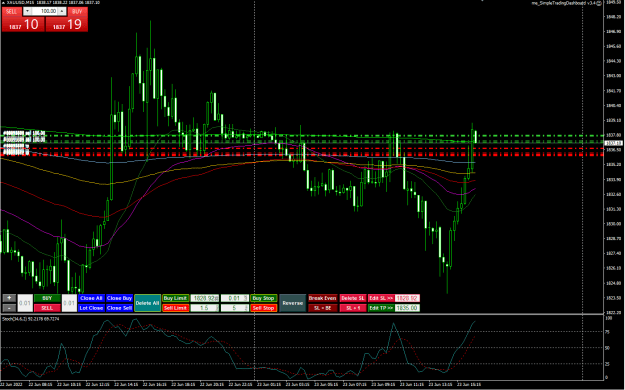Click the 22 Jun 16:15 time axis label
625x390 pixels.
point(155,385)
